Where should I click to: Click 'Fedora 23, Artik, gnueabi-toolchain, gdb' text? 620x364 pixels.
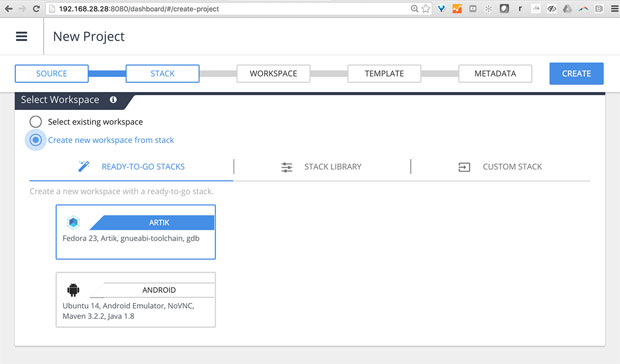tap(131, 238)
